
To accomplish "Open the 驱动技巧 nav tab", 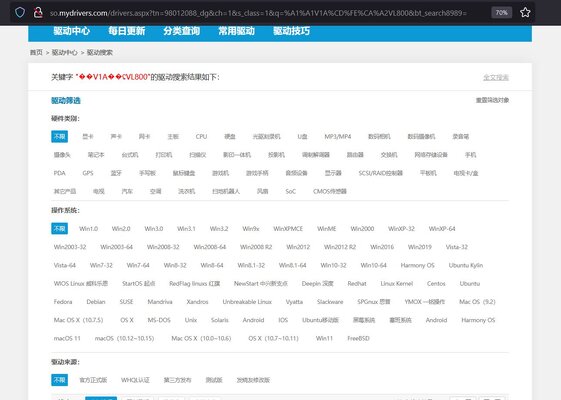I will pos(291,31).
